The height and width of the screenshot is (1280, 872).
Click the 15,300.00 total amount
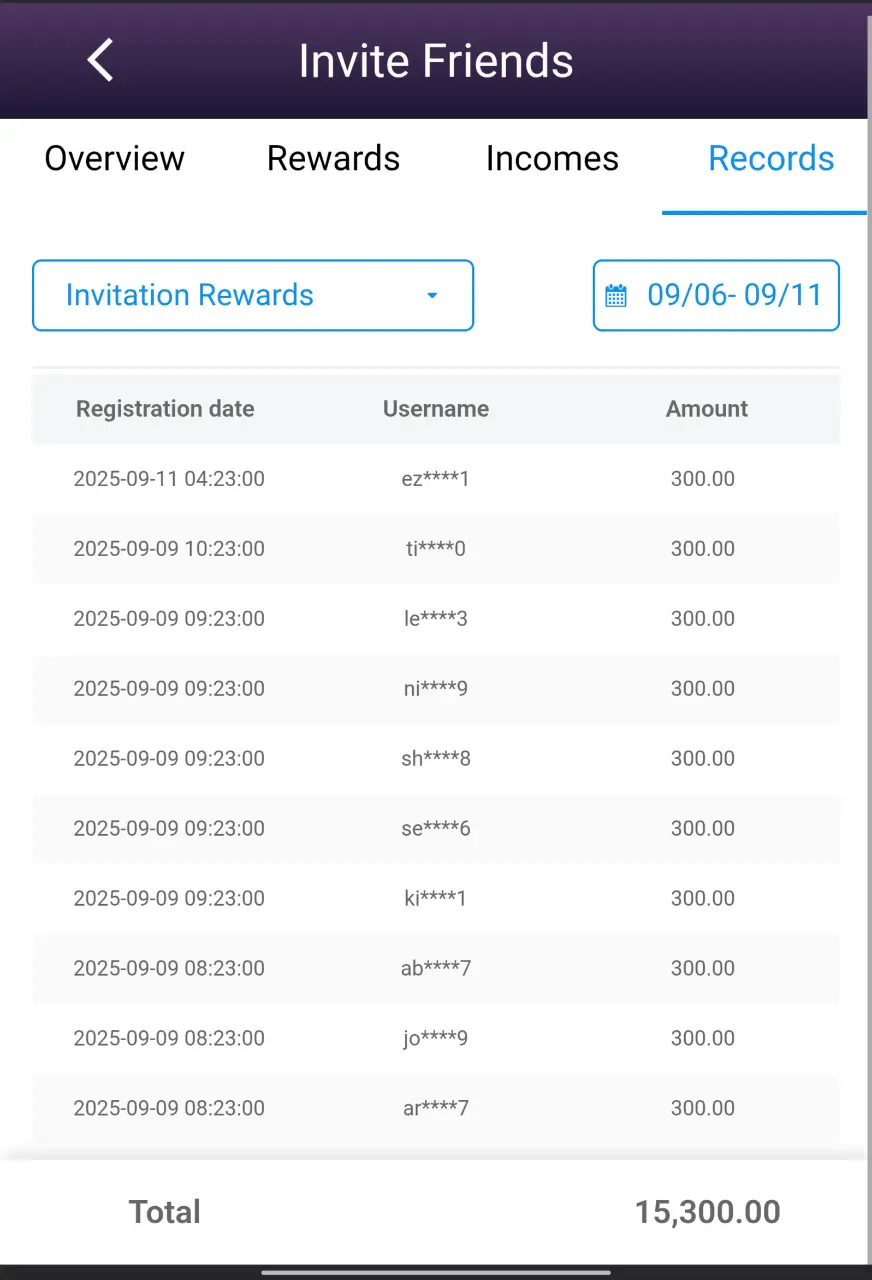(x=708, y=1212)
